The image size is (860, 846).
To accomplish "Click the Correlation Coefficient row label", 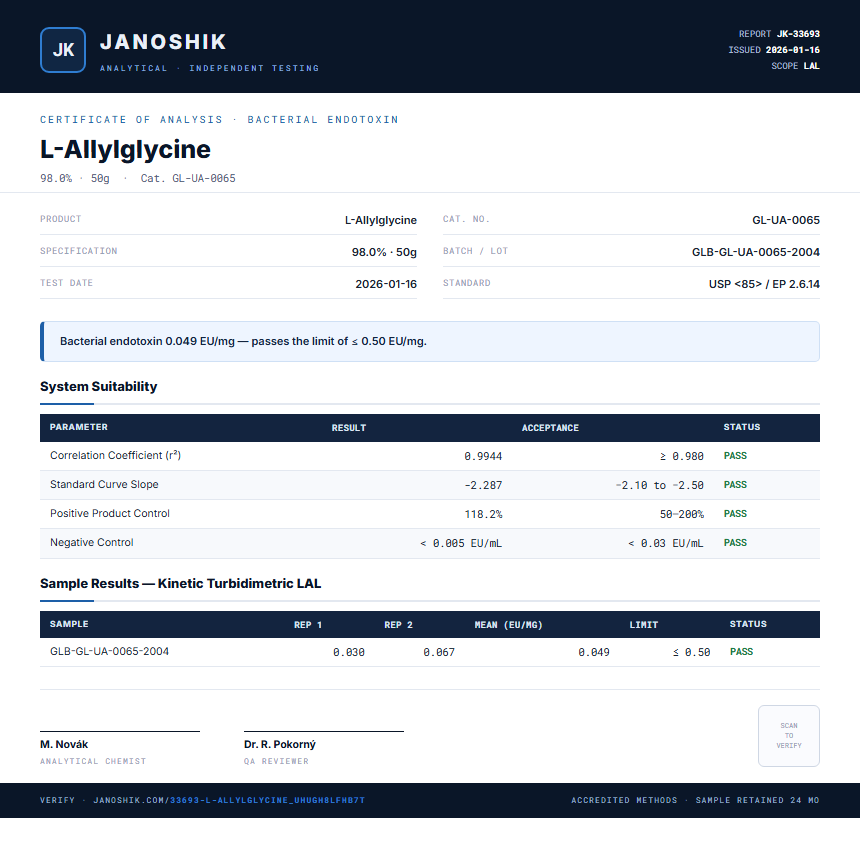I will click(115, 455).
